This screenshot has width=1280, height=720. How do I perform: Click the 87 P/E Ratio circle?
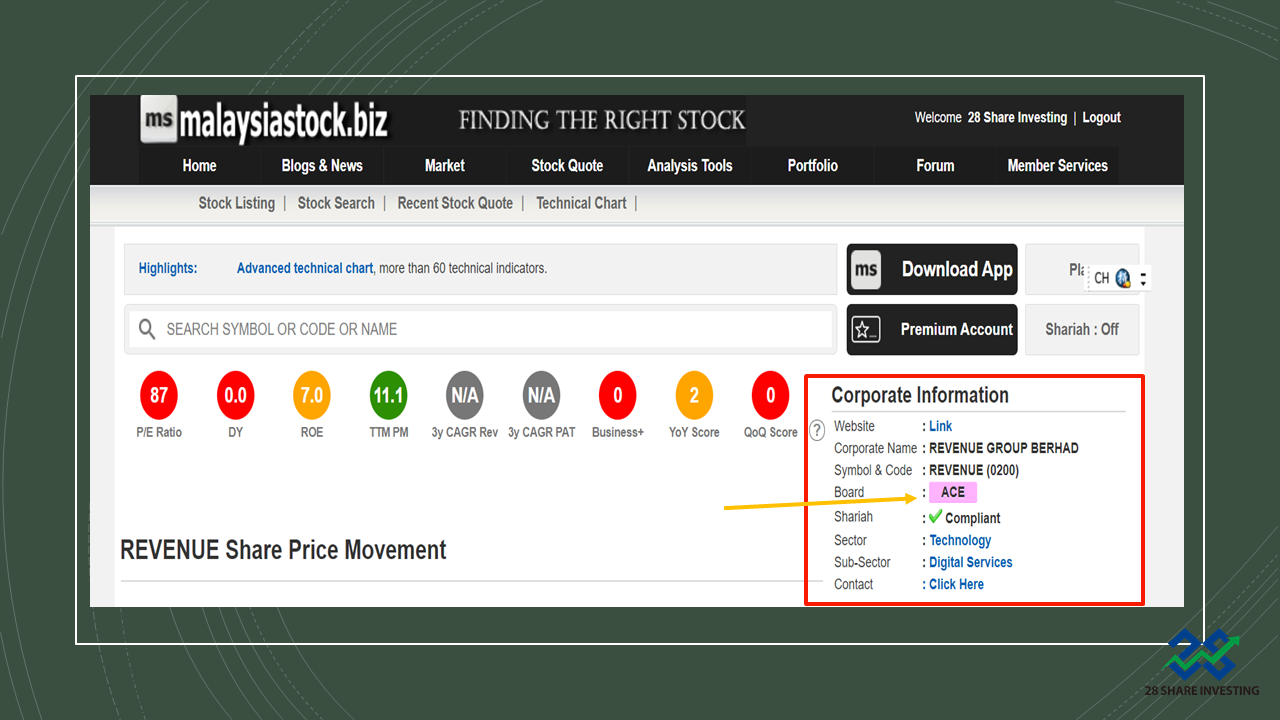(159, 396)
